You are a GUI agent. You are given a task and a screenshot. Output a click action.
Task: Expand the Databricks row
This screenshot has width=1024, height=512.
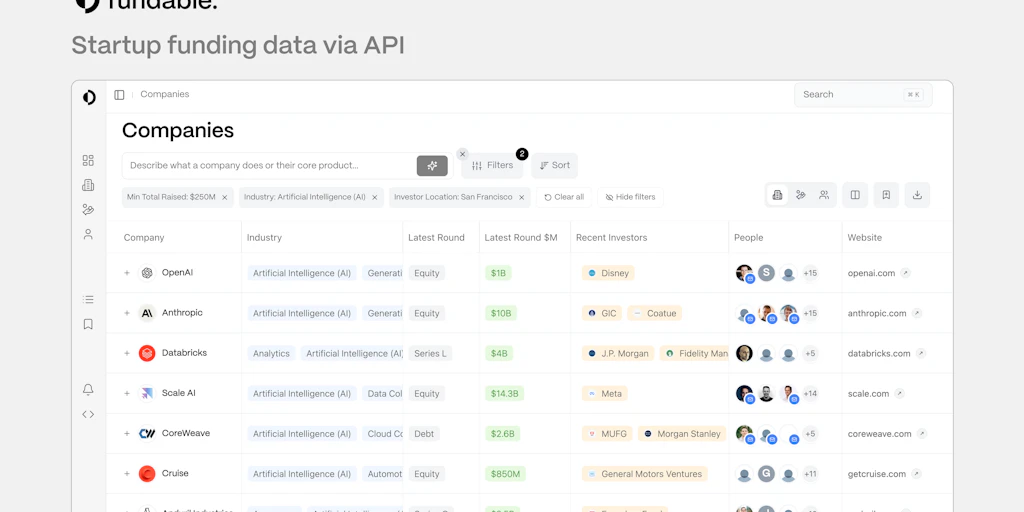coord(127,353)
